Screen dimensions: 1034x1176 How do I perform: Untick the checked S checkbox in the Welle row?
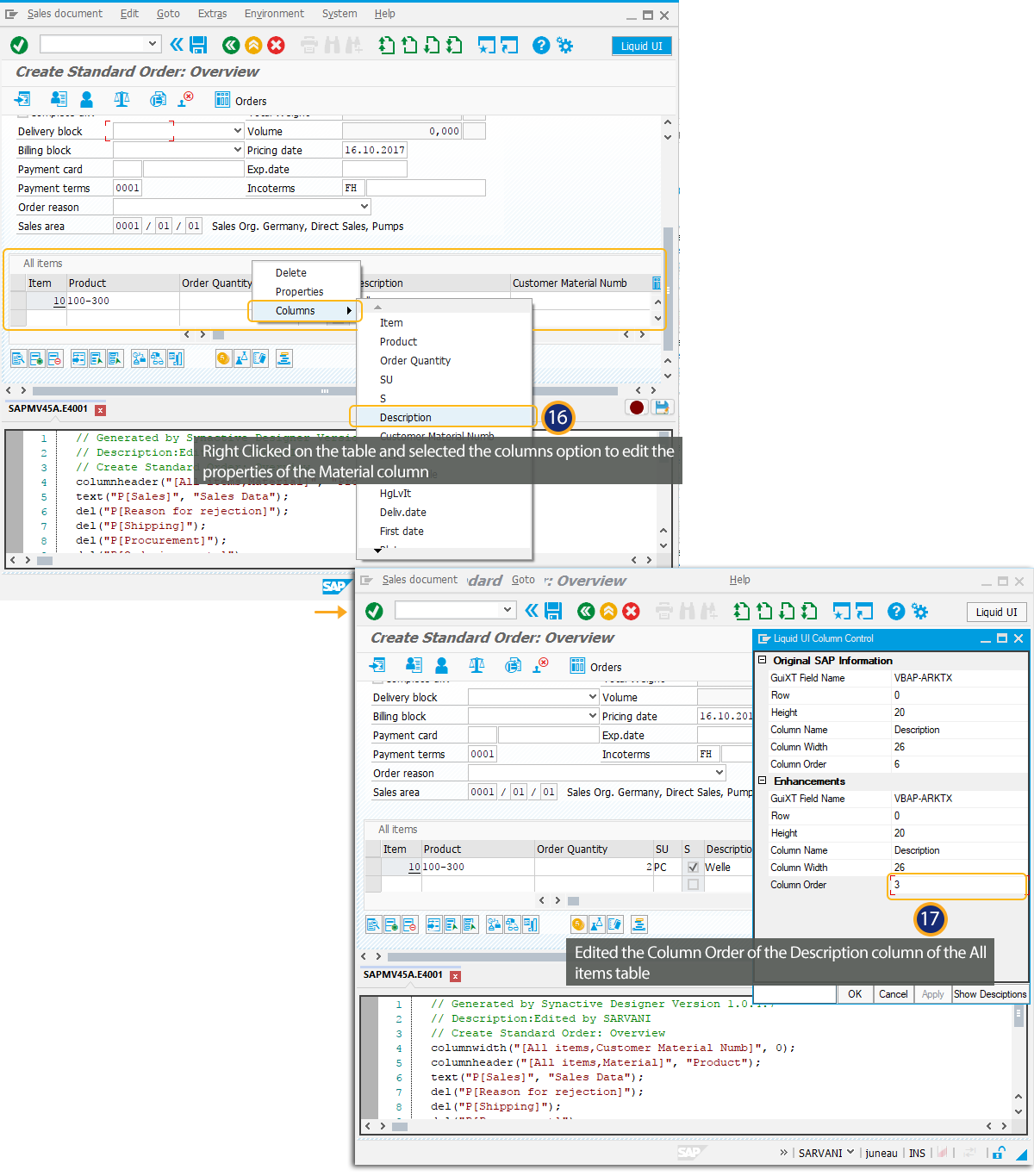point(693,868)
